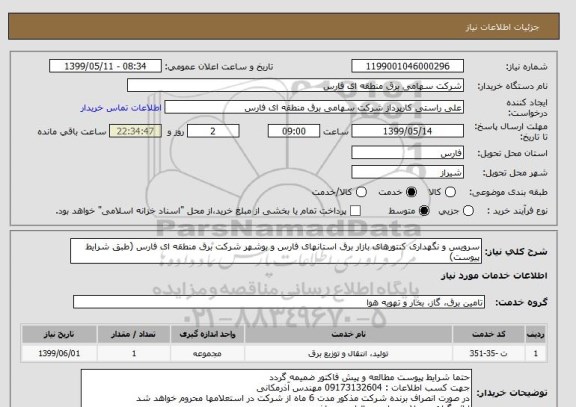
Task: Click the گروه خدمت field تامین برق، گاز
Action: click(x=279, y=302)
